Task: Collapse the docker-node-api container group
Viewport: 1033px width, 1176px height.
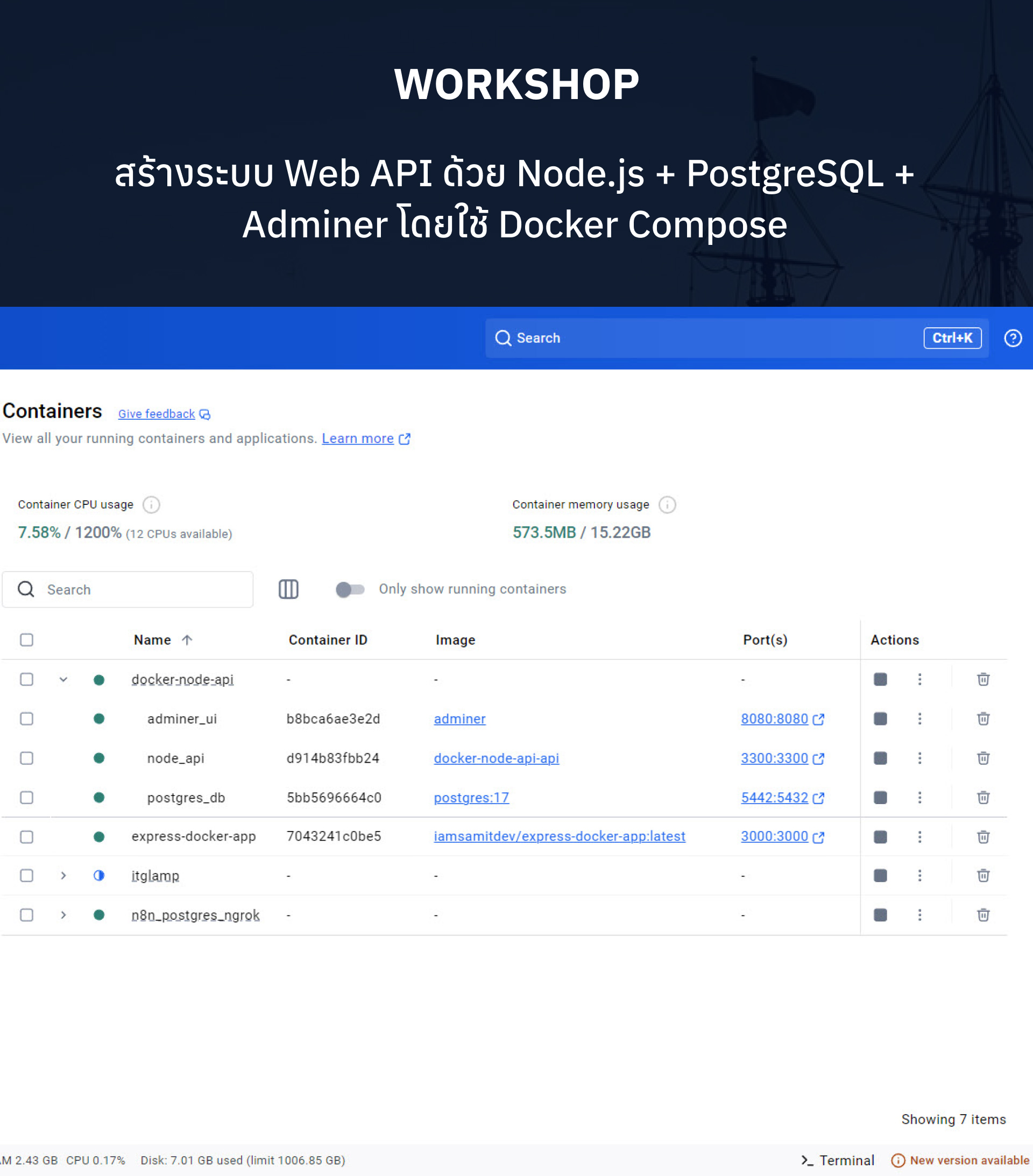Action: coord(63,679)
